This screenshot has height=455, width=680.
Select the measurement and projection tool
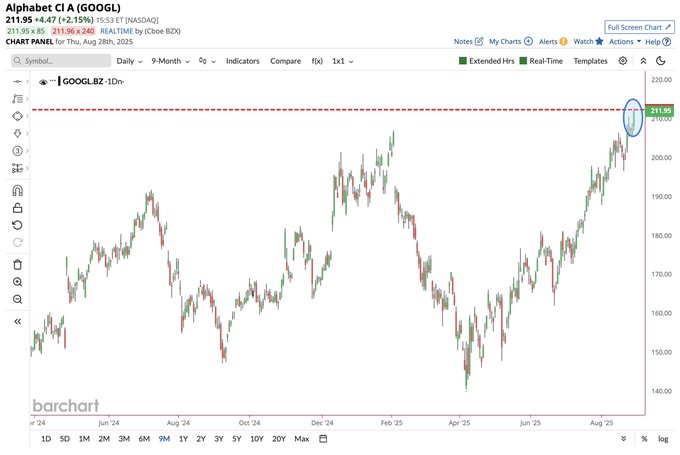pos(17,168)
